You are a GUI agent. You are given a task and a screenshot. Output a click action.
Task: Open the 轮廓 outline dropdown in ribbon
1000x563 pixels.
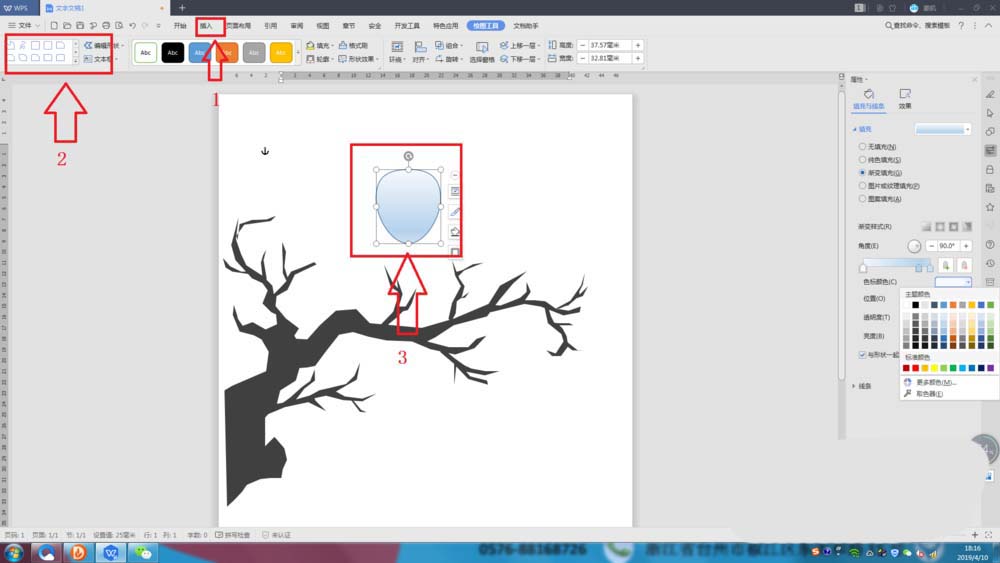tap(320, 59)
